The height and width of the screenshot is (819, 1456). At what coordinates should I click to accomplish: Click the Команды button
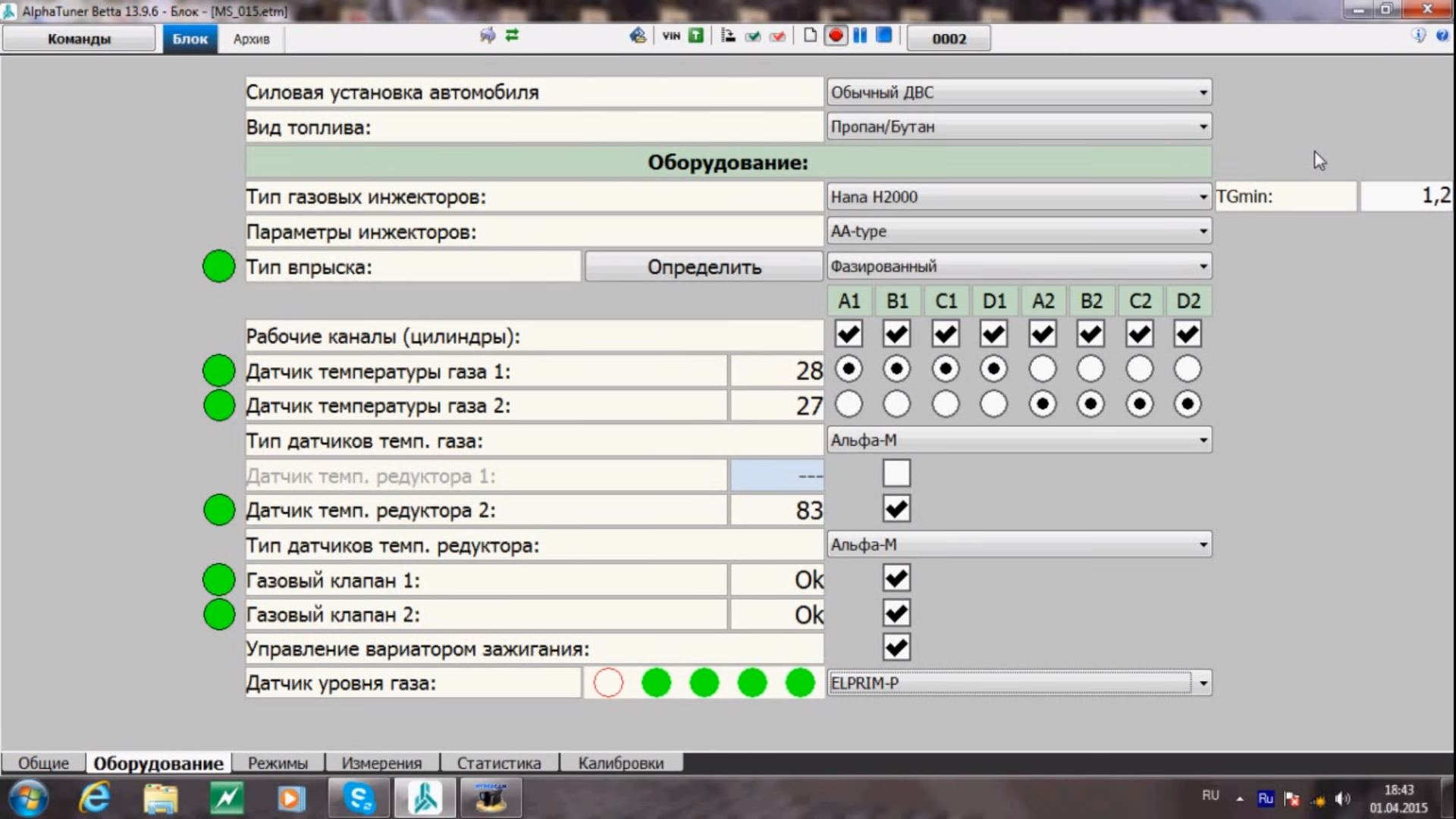(79, 39)
